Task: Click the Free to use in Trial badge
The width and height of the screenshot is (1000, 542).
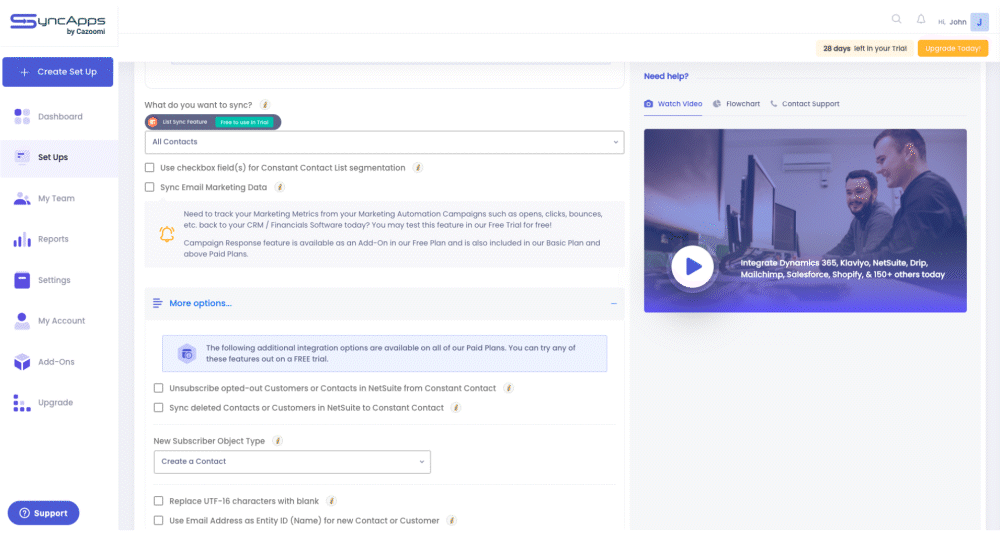Action: pos(244,122)
